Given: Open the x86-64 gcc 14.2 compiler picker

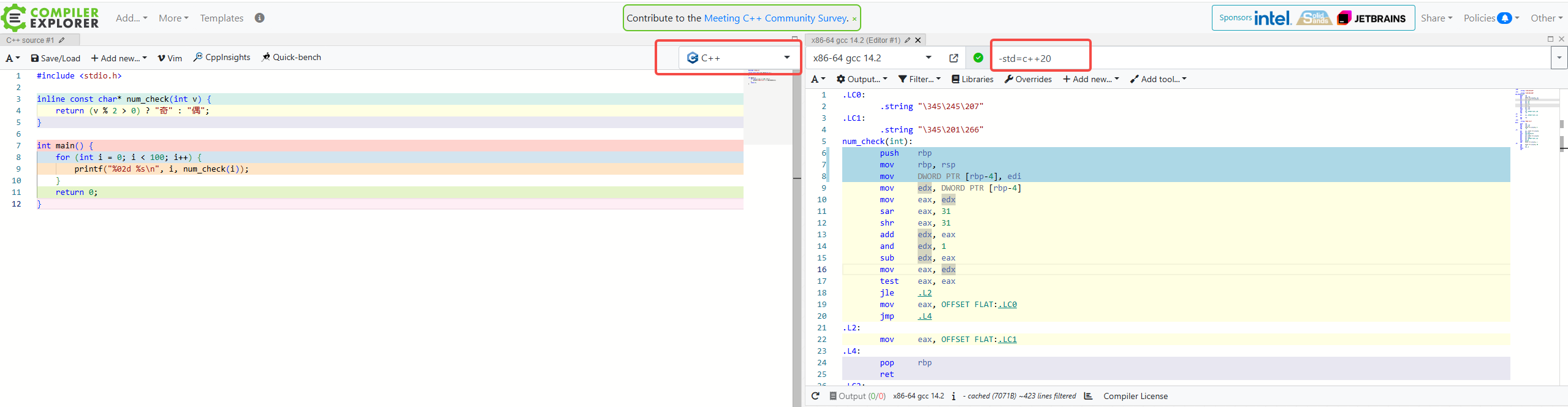Looking at the screenshot, I should pyautogui.click(x=872, y=58).
